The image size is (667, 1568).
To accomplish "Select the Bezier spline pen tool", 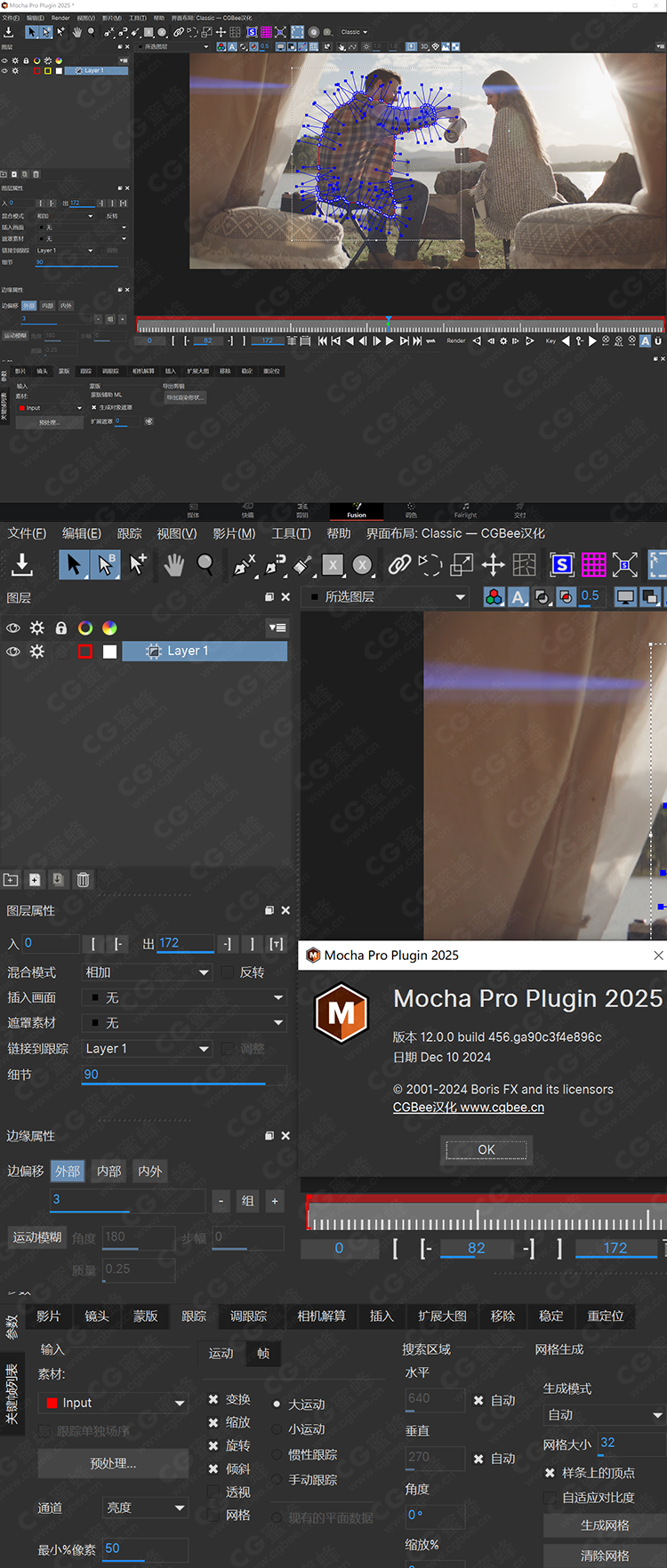I will (x=276, y=564).
